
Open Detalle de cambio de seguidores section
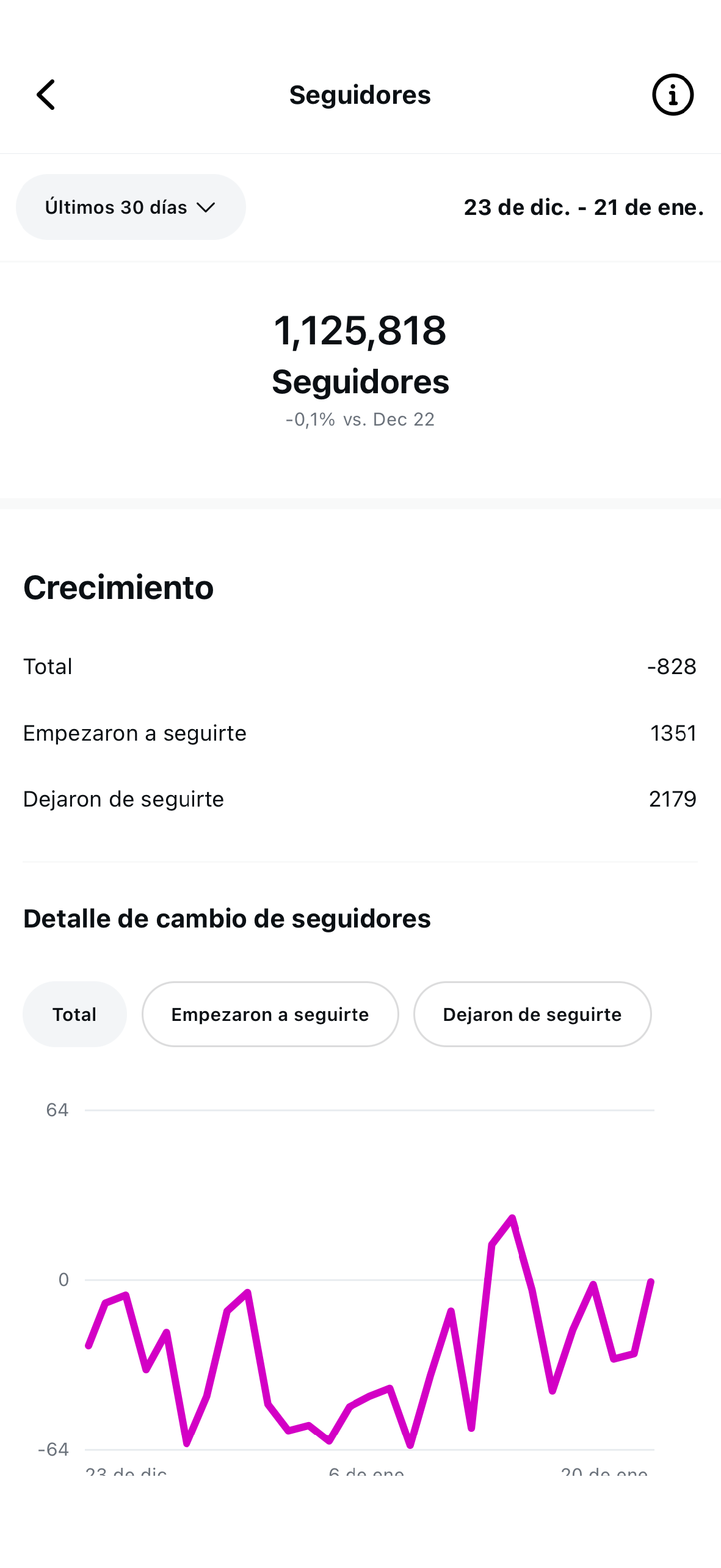[x=226, y=918]
